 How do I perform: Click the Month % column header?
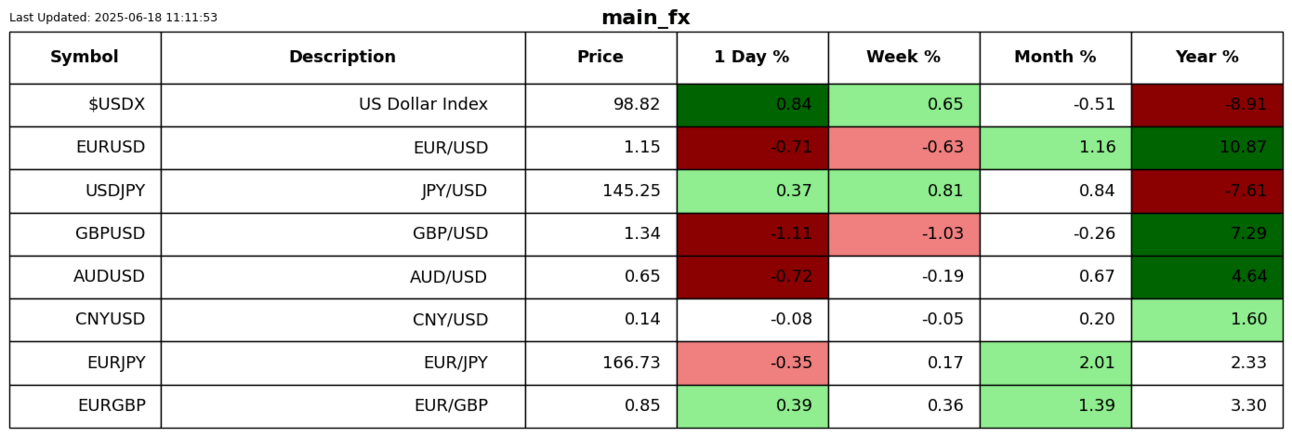(1055, 57)
